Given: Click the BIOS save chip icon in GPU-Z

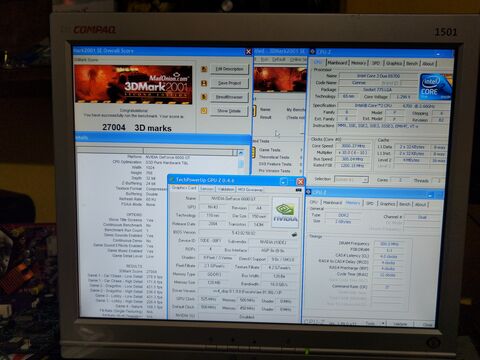Looking at the screenshot, I should pyautogui.click(x=294, y=235).
